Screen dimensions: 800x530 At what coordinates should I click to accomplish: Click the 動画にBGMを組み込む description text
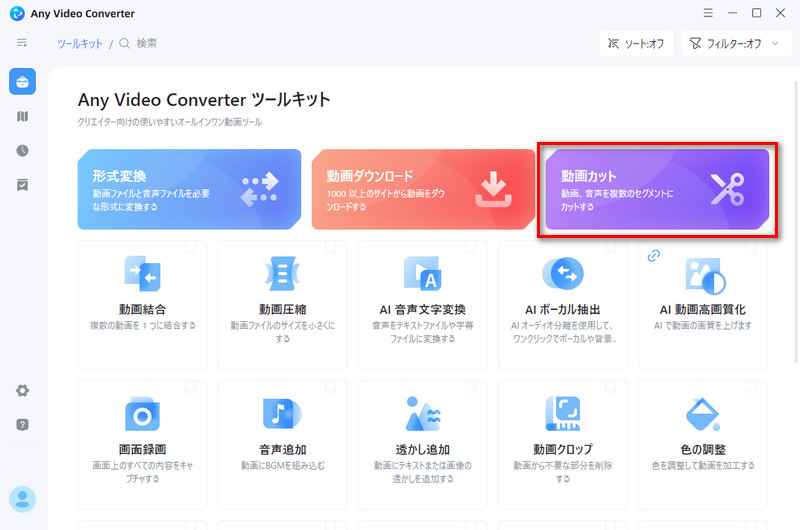283,465
